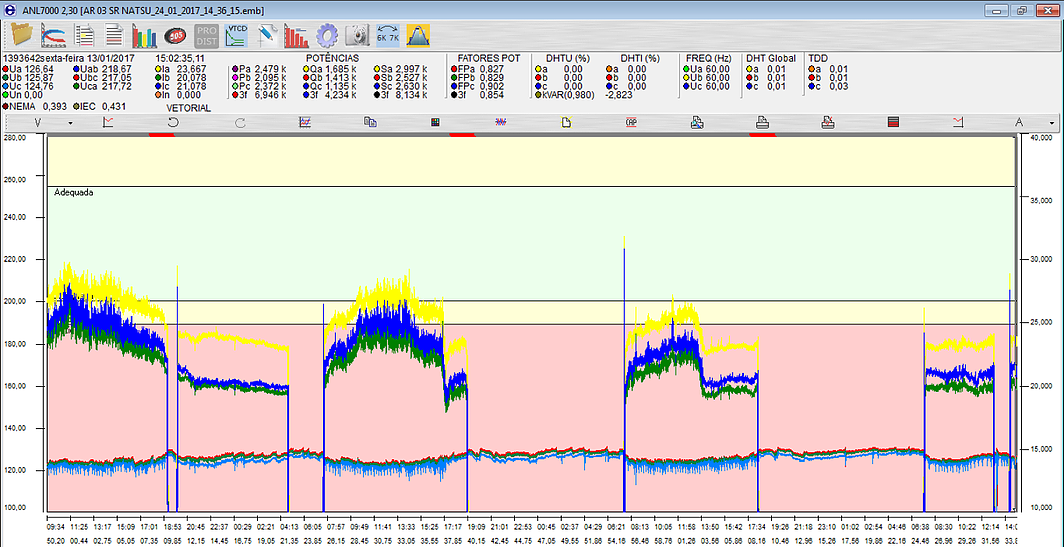This screenshot has height=547, width=1064.
Task: Click the undo arrow in graph toolbar
Action: pos(173,122)
